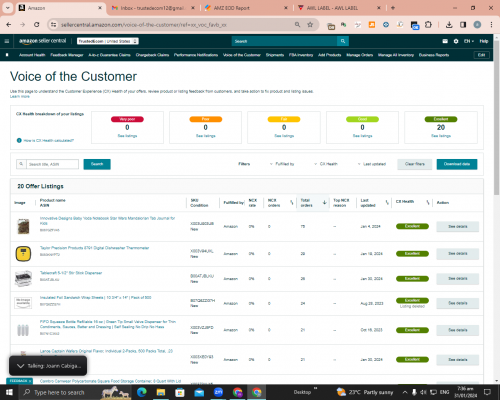Click the zoom magnifier icon in the address bar
Viewport: 500px width, 400px height.
pos(297,24)
